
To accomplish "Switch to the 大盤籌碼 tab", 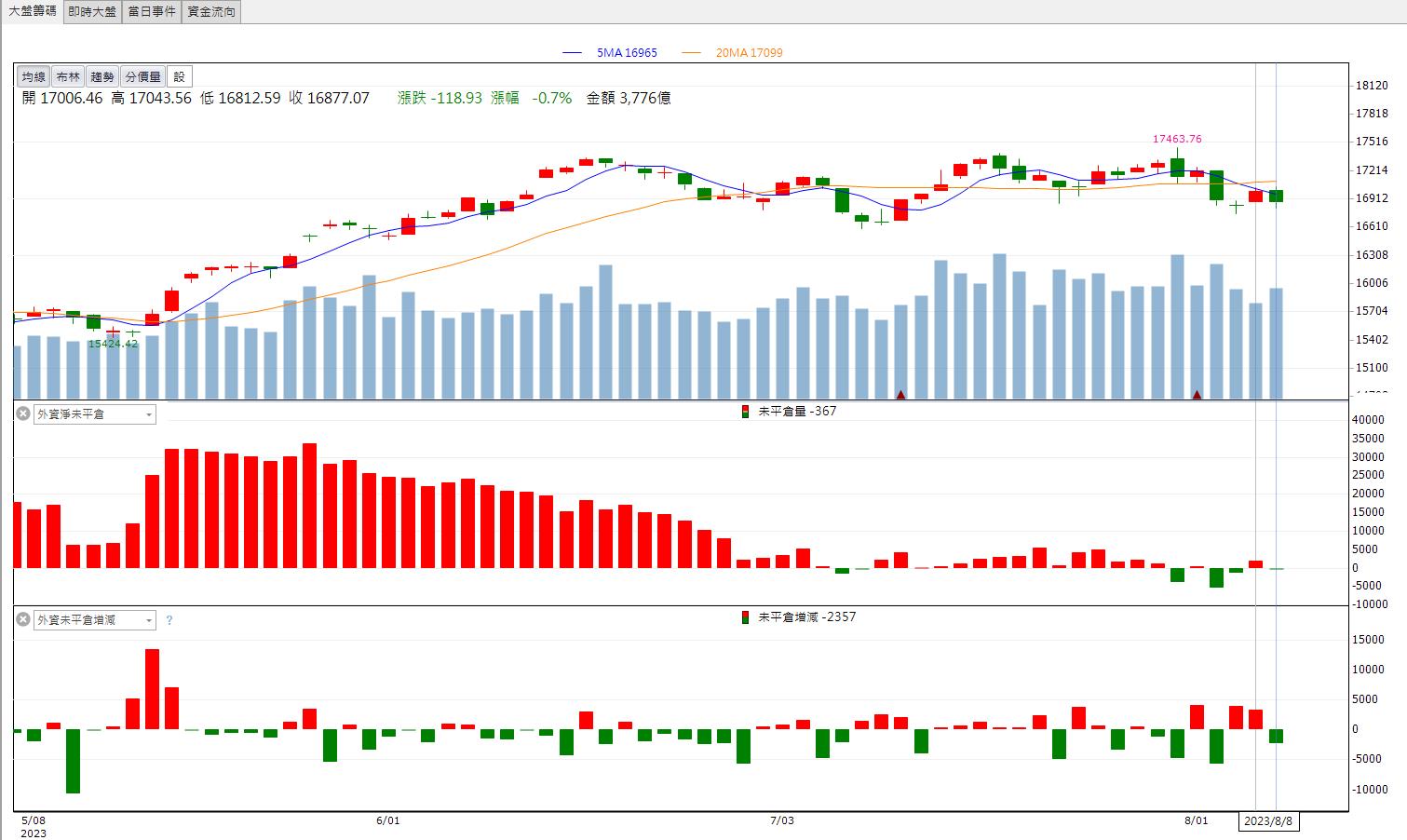I will coord(33,11).
